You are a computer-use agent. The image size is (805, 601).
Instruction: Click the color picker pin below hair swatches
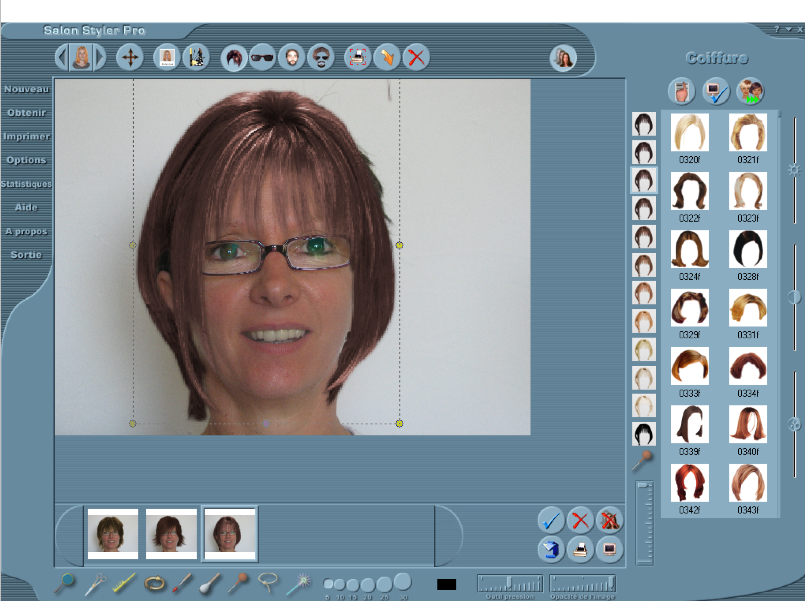coord(642,460)
